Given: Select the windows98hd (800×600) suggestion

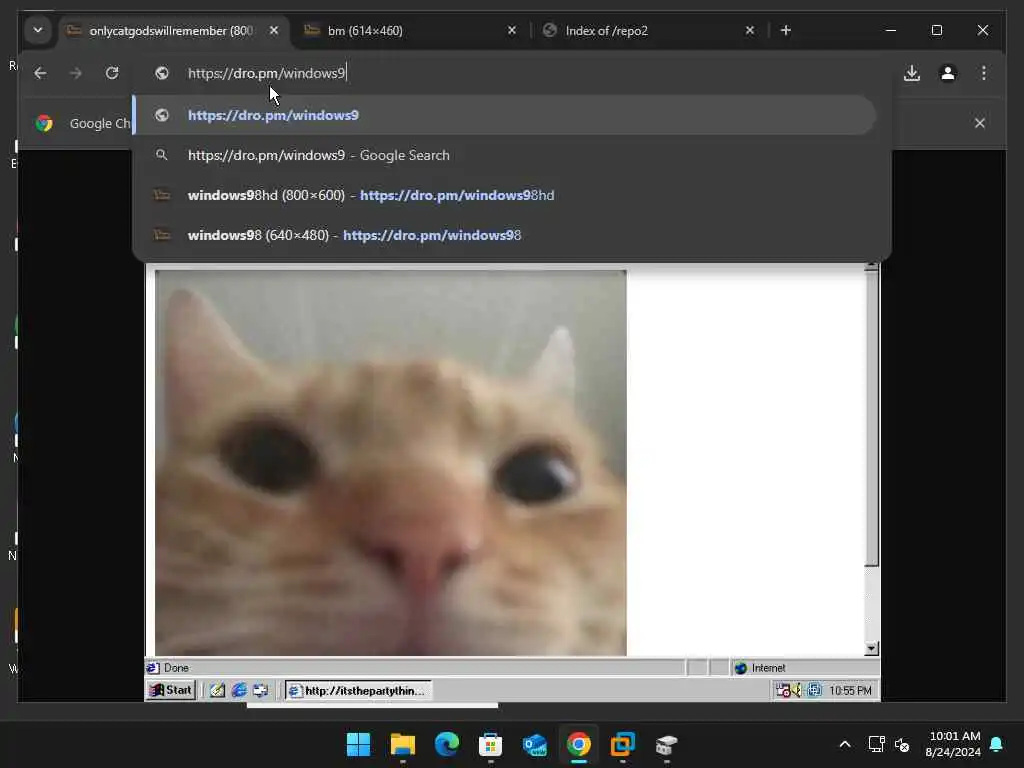Looking at the screenshot, I should coord(504,195).
